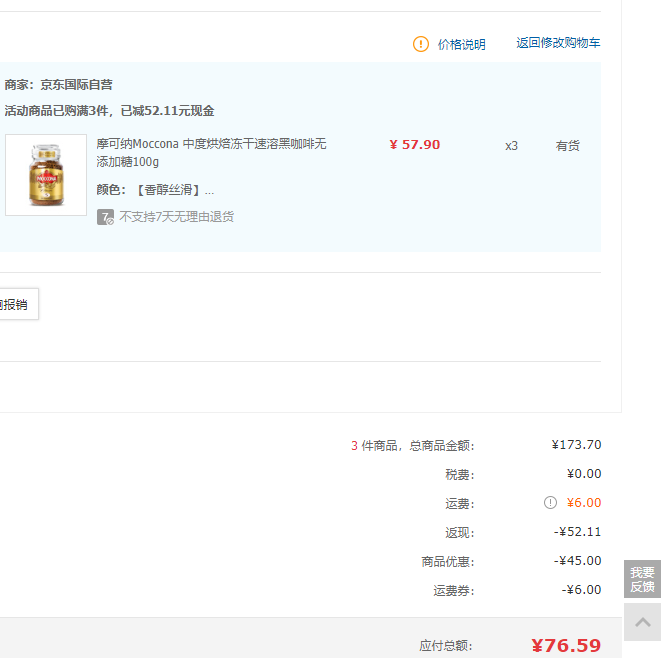
Task: Click the 我要反馈 feedback button
Action: click(x=642, y=579)
